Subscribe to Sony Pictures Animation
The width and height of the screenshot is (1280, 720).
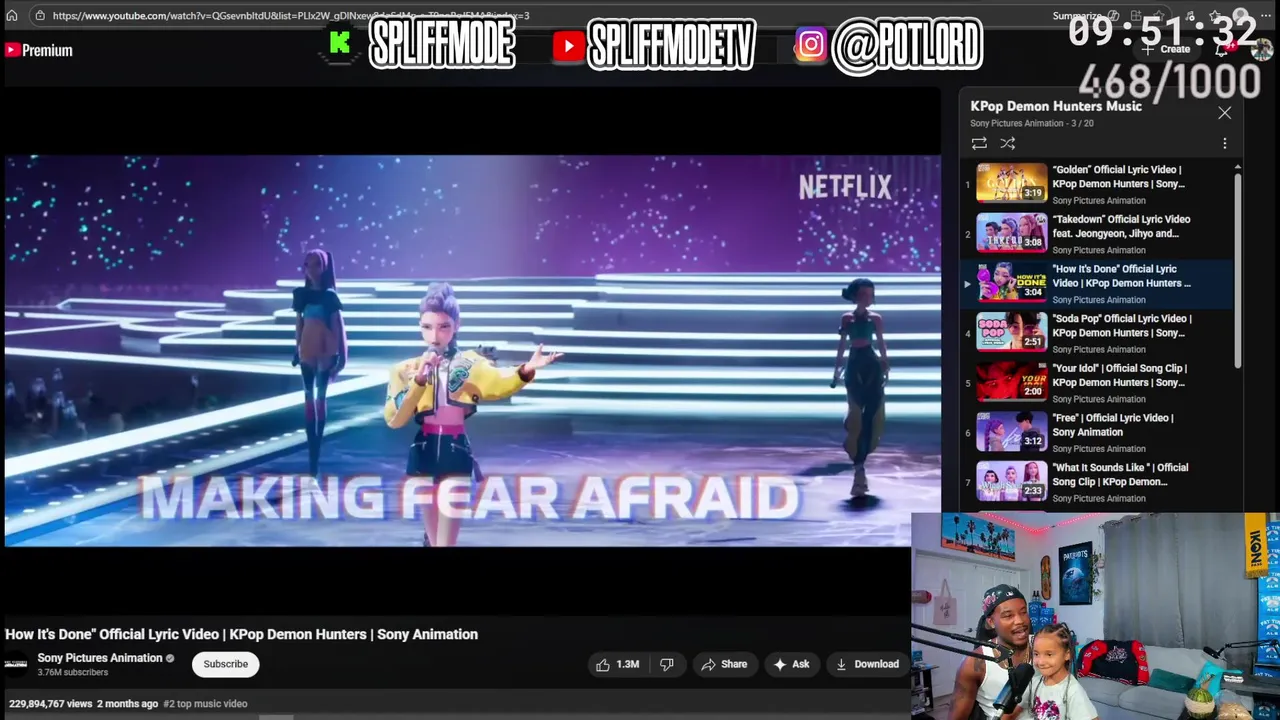coord(225,664)
